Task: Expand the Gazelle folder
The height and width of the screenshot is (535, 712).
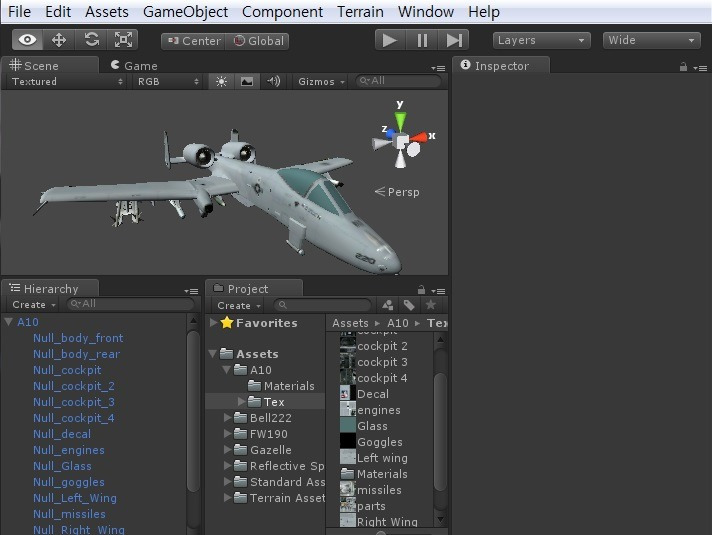Action: click(227, 450)
